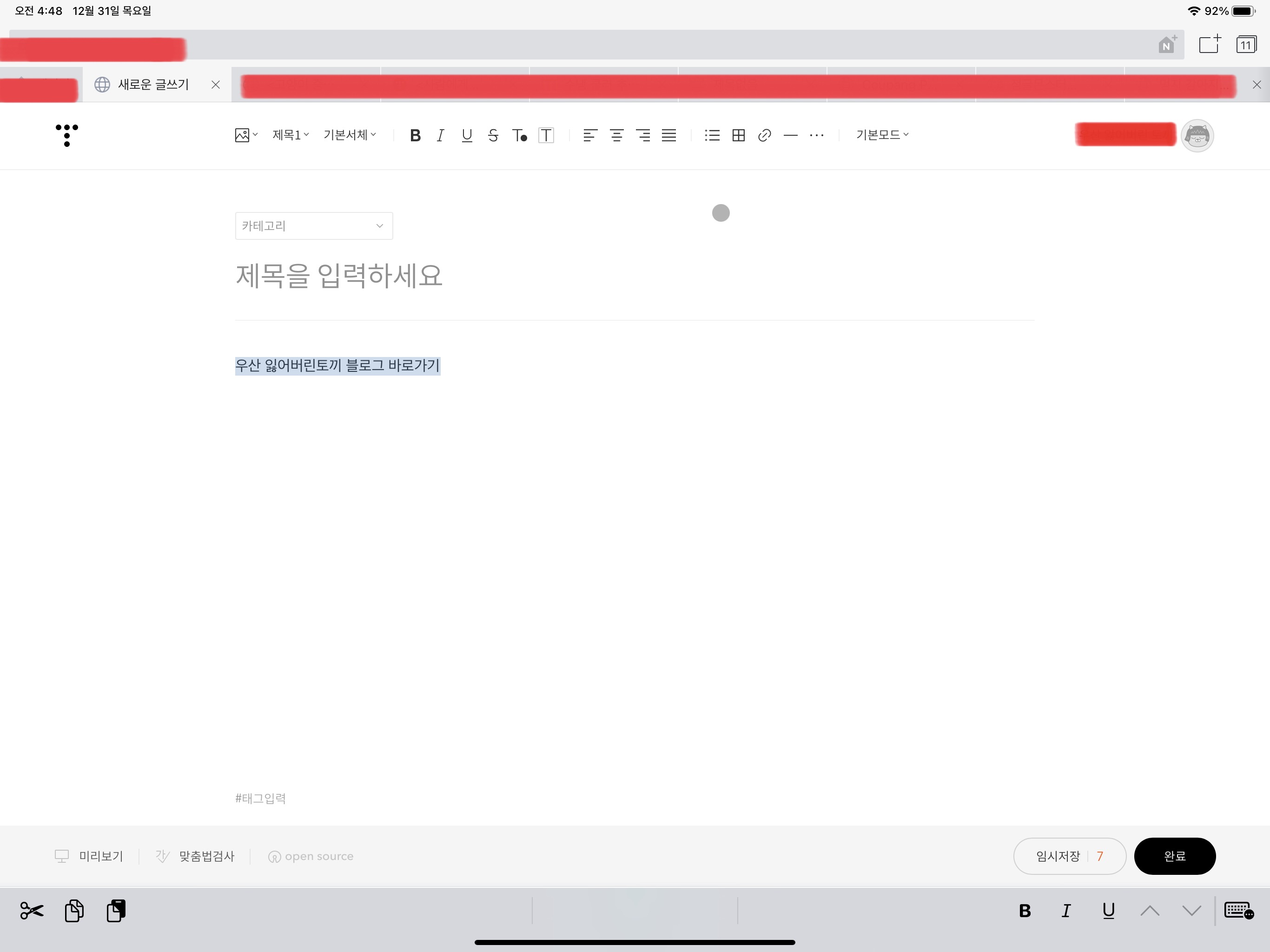This screenshot has height=952, width=1270.
Task: Toggle strikethrough formatting
Action: 493,136
